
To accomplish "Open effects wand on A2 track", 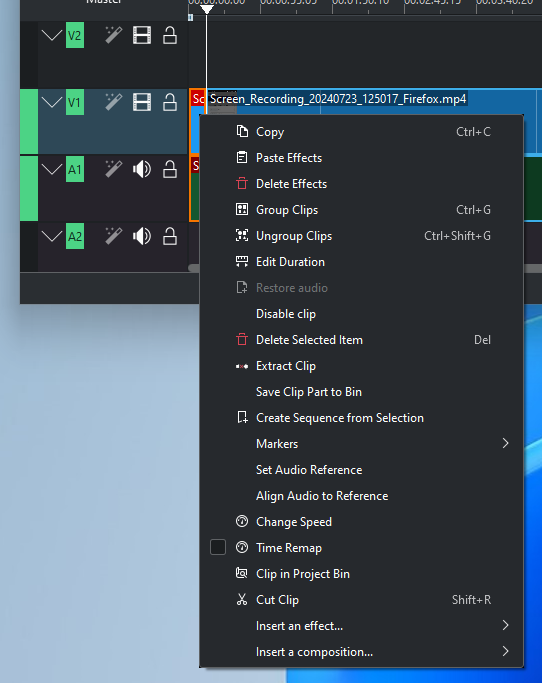I will click(x=114, y=237).
